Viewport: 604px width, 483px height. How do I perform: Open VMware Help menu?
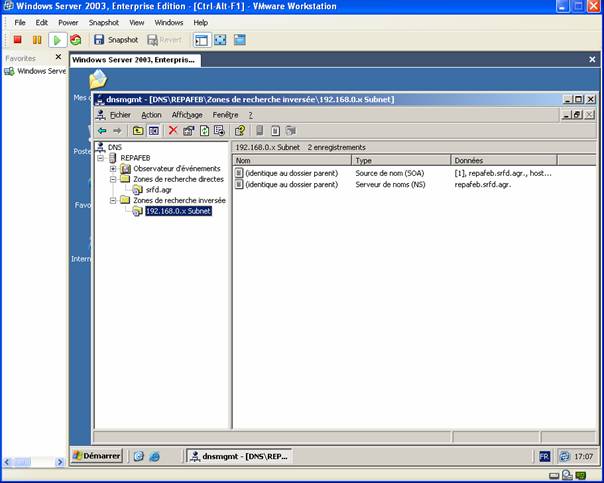click(x=200, y=23)
